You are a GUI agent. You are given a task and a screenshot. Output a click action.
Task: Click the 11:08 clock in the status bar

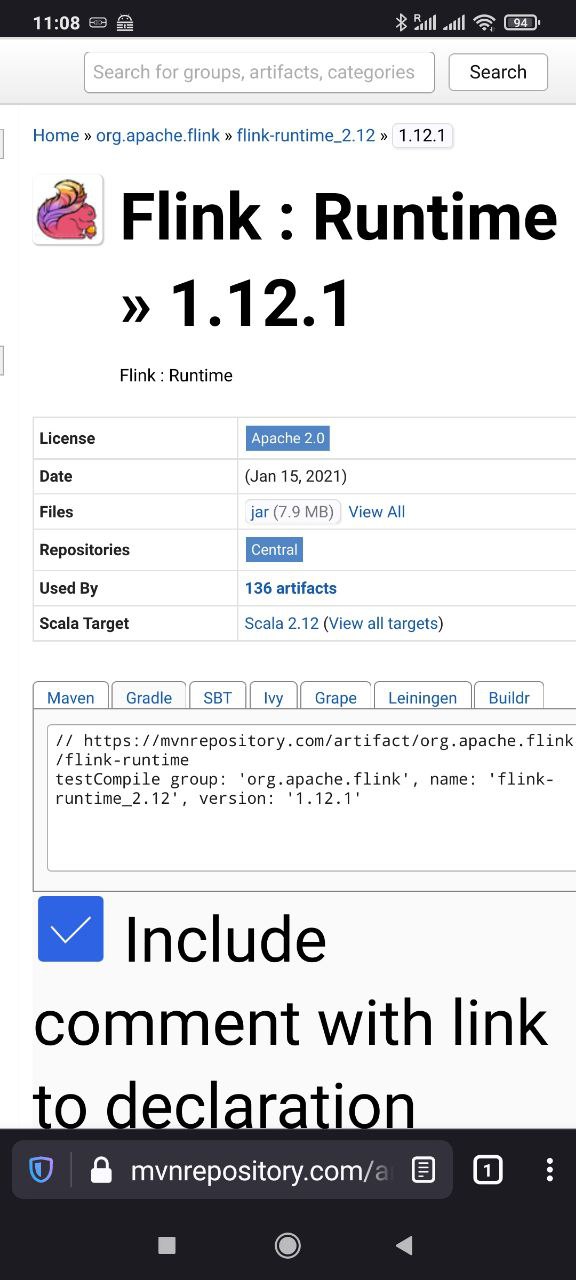56,22
